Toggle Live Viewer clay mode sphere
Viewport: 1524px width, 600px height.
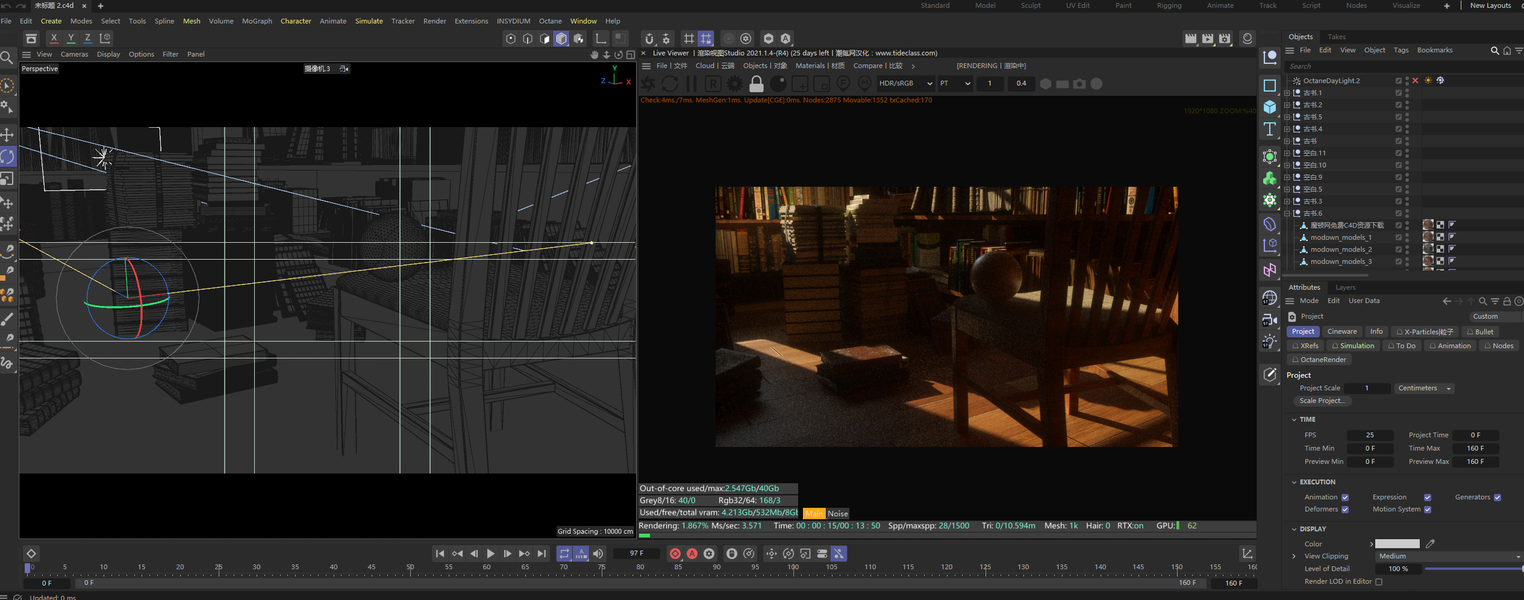tap(778, 84)
